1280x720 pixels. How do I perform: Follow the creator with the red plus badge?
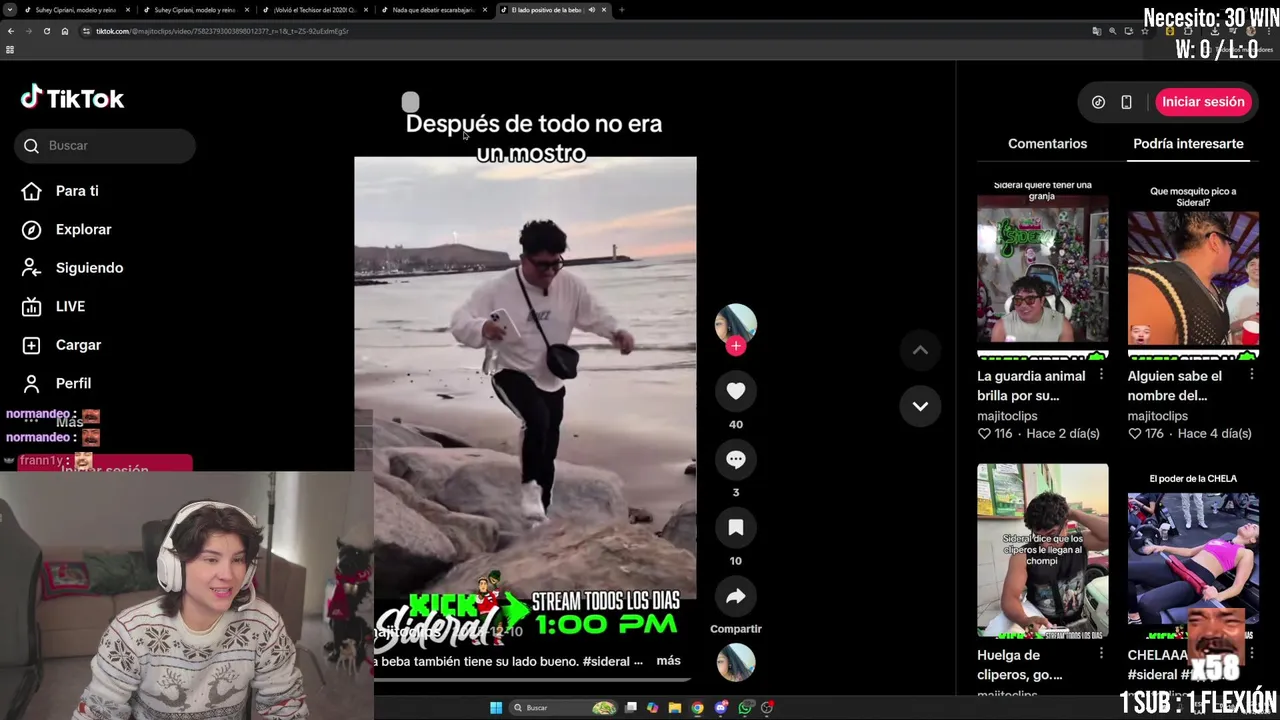pyautogui.click(x=736, y=346)
